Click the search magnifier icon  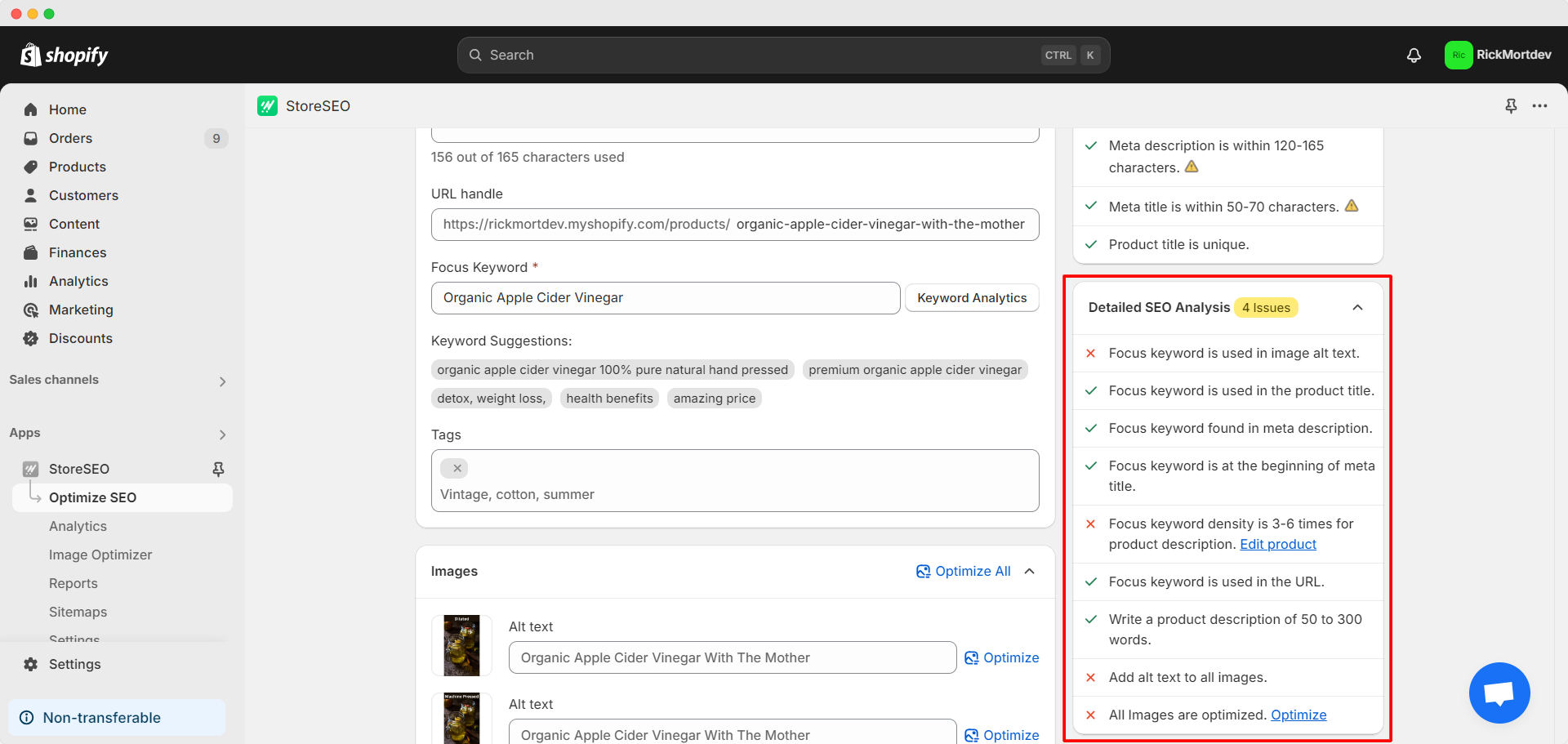475,55
